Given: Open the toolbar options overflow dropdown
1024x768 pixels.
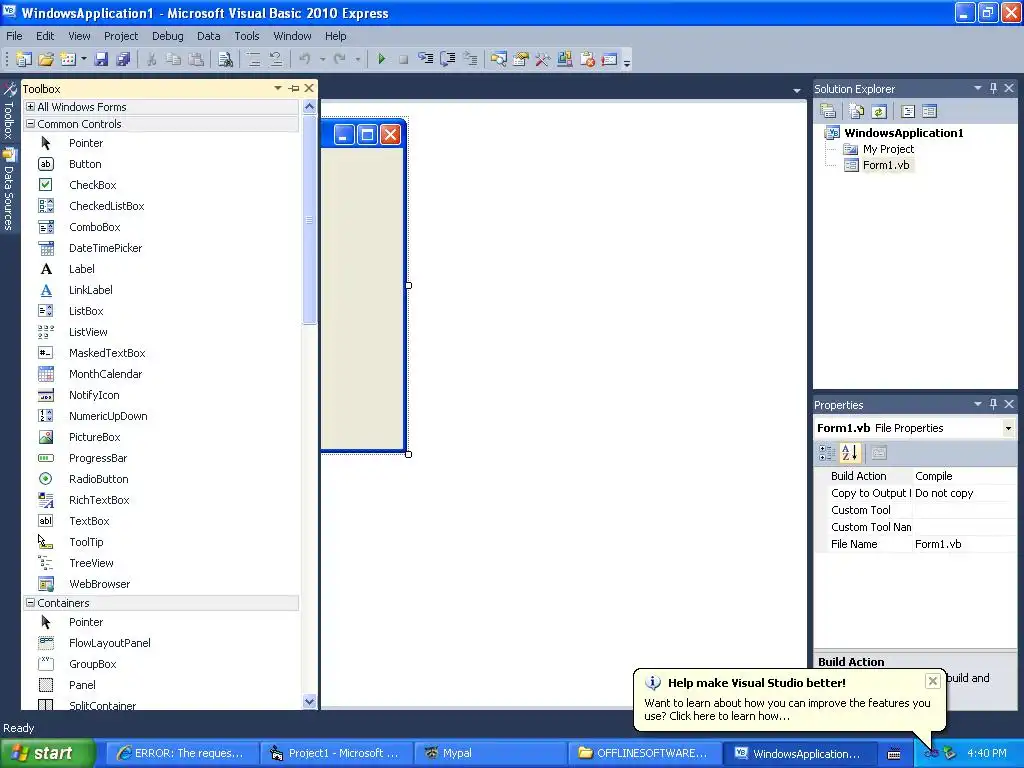Looking at the screenshot, I should pyautogui.click(x=627, y=63).
